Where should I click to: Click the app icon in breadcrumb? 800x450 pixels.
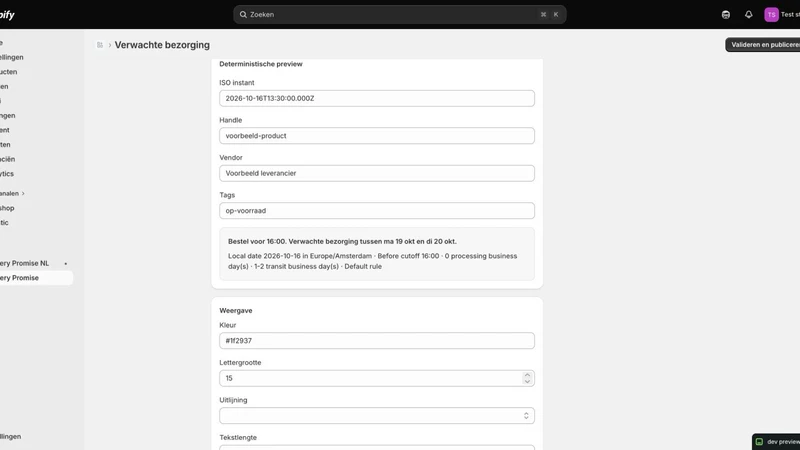[100, 45]
